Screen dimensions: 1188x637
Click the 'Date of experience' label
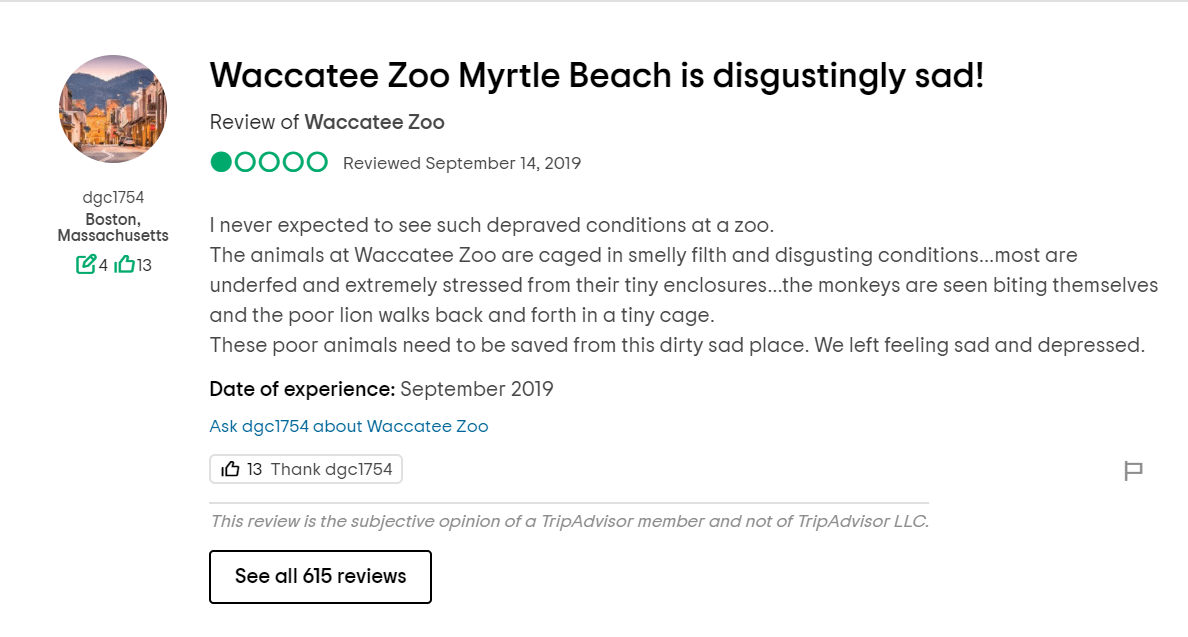pos(302,389)
